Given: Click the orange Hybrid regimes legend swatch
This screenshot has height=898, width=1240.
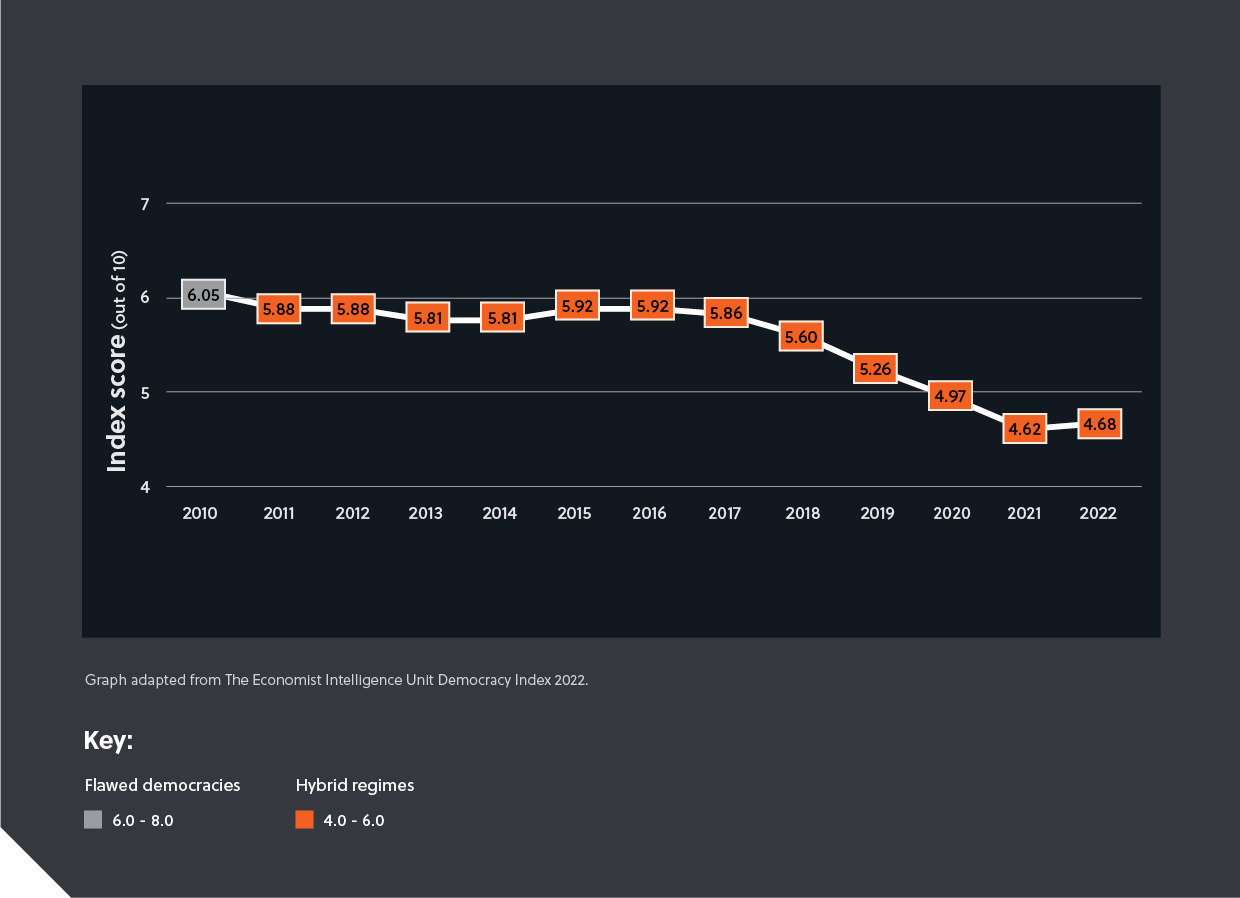Looking at the screenshot, I should coord(305,820).
